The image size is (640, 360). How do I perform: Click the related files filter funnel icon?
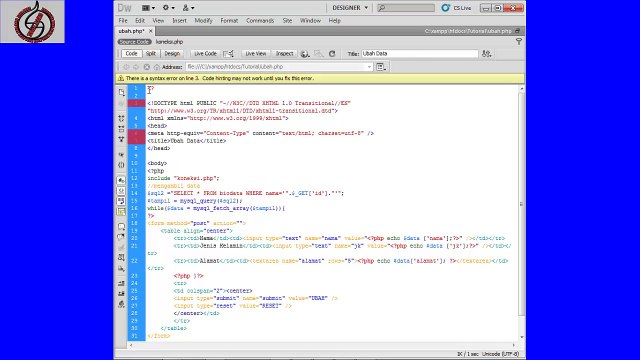[519, 42]
